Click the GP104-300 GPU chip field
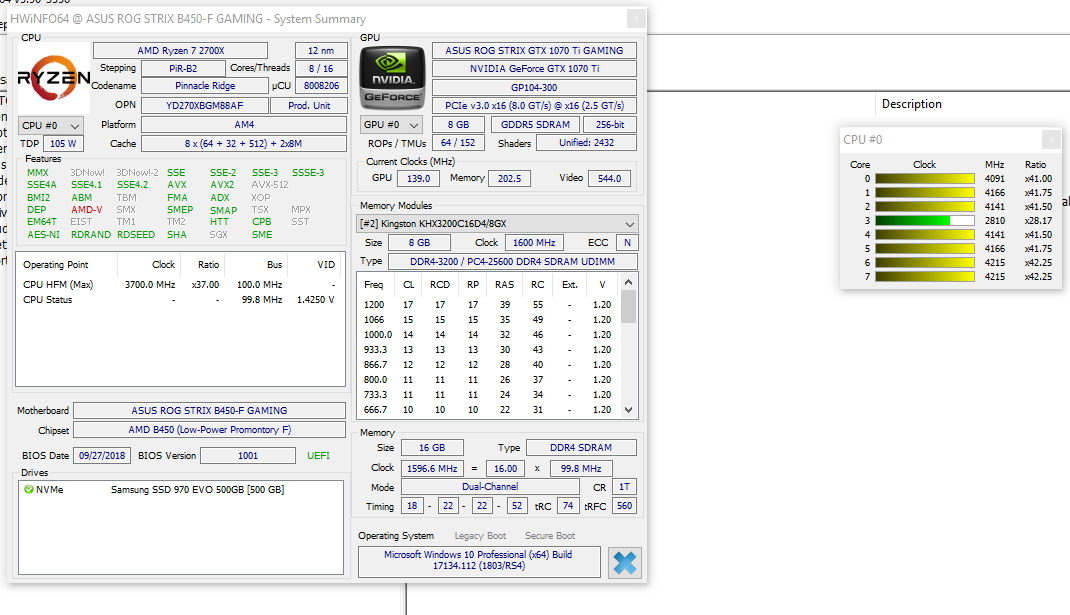Screen dimensions: 1070x615 pos(534,87)
